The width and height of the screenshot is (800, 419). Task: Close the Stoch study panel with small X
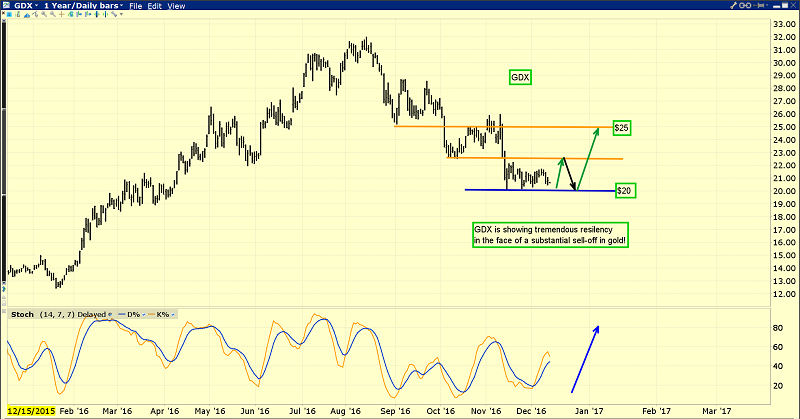(4, 311)
